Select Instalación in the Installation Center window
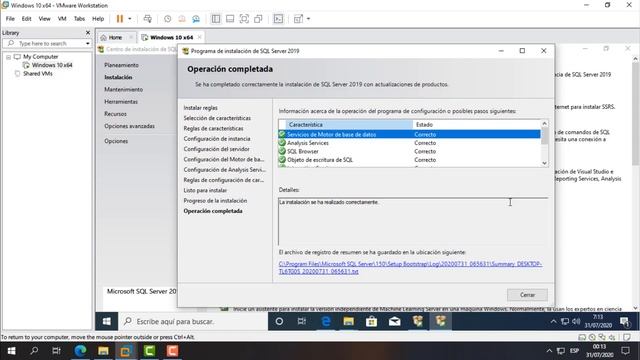 pos(118,77)
